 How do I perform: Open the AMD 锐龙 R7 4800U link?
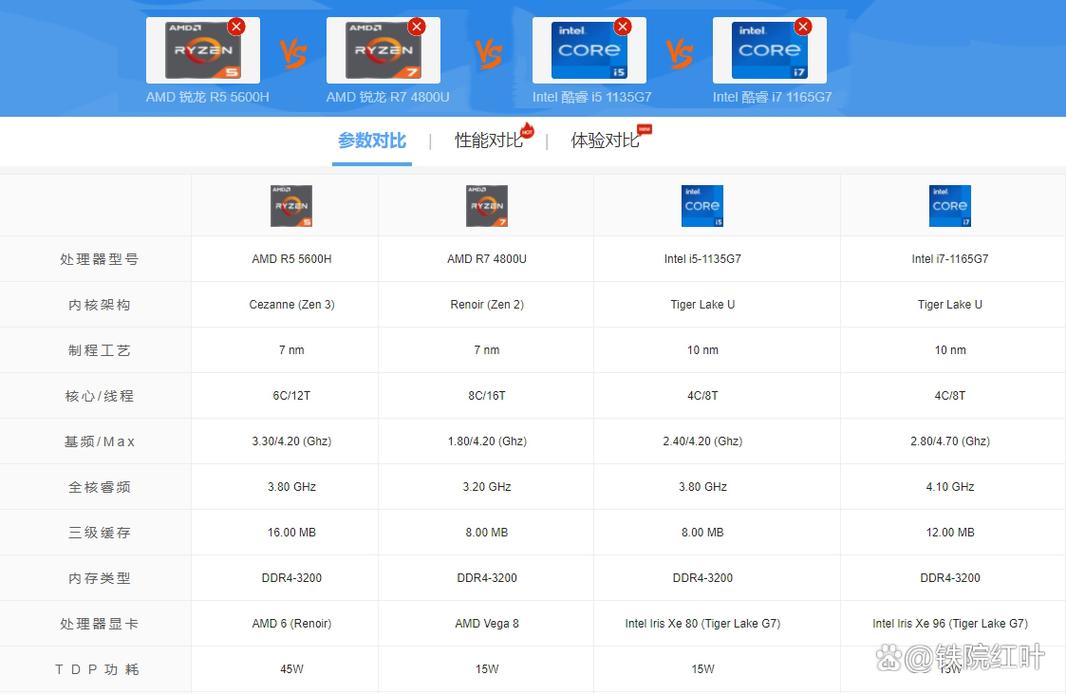(388, 97)
